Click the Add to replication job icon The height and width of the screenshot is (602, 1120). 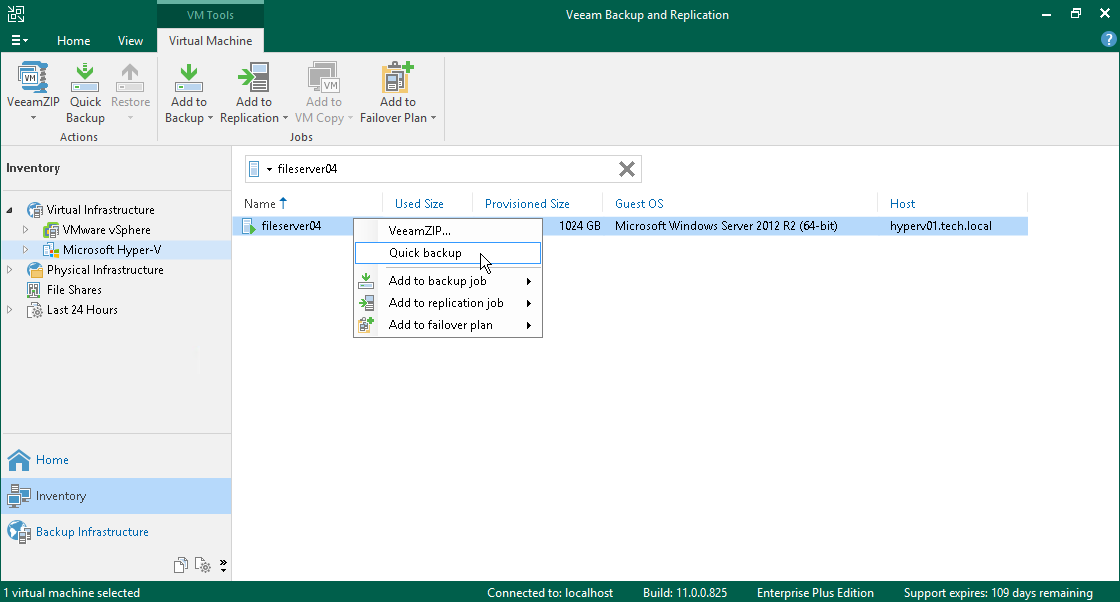coord(366,303)
